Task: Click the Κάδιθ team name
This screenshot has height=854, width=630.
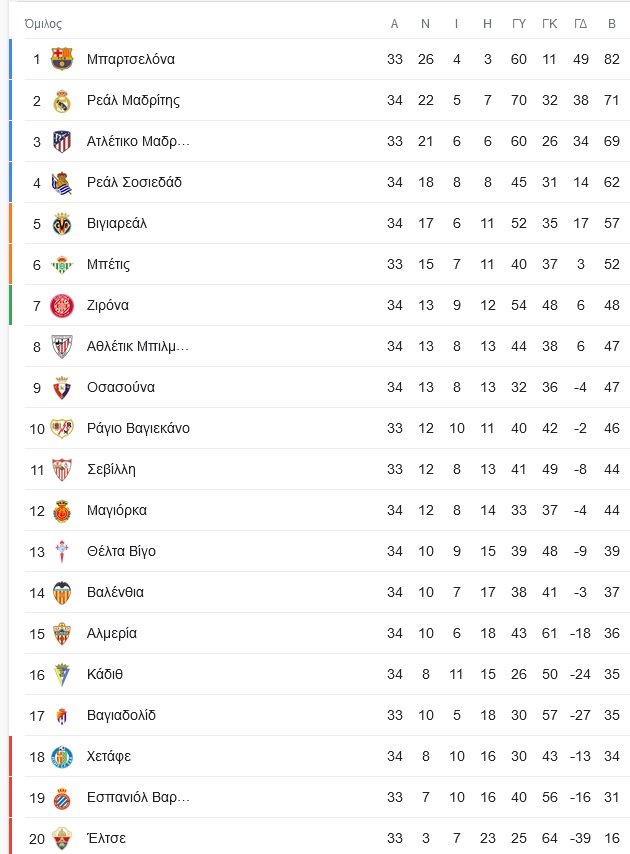Action: (105, 674)
